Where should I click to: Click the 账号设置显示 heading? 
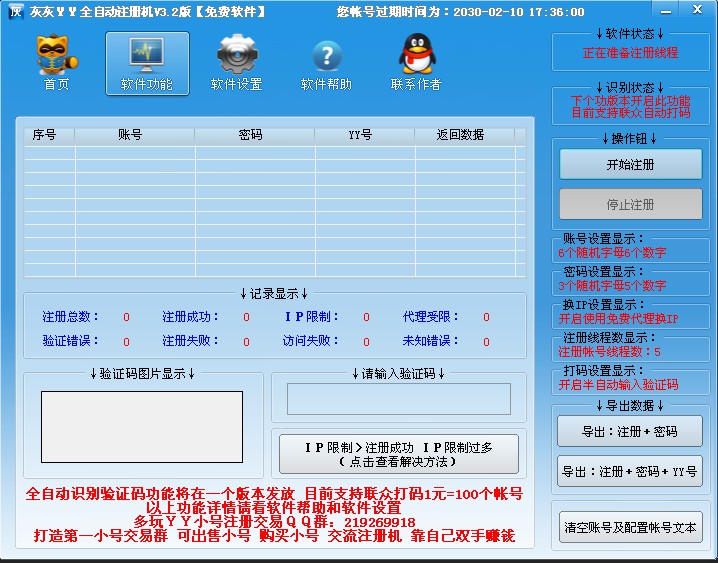tap(604, 238)
